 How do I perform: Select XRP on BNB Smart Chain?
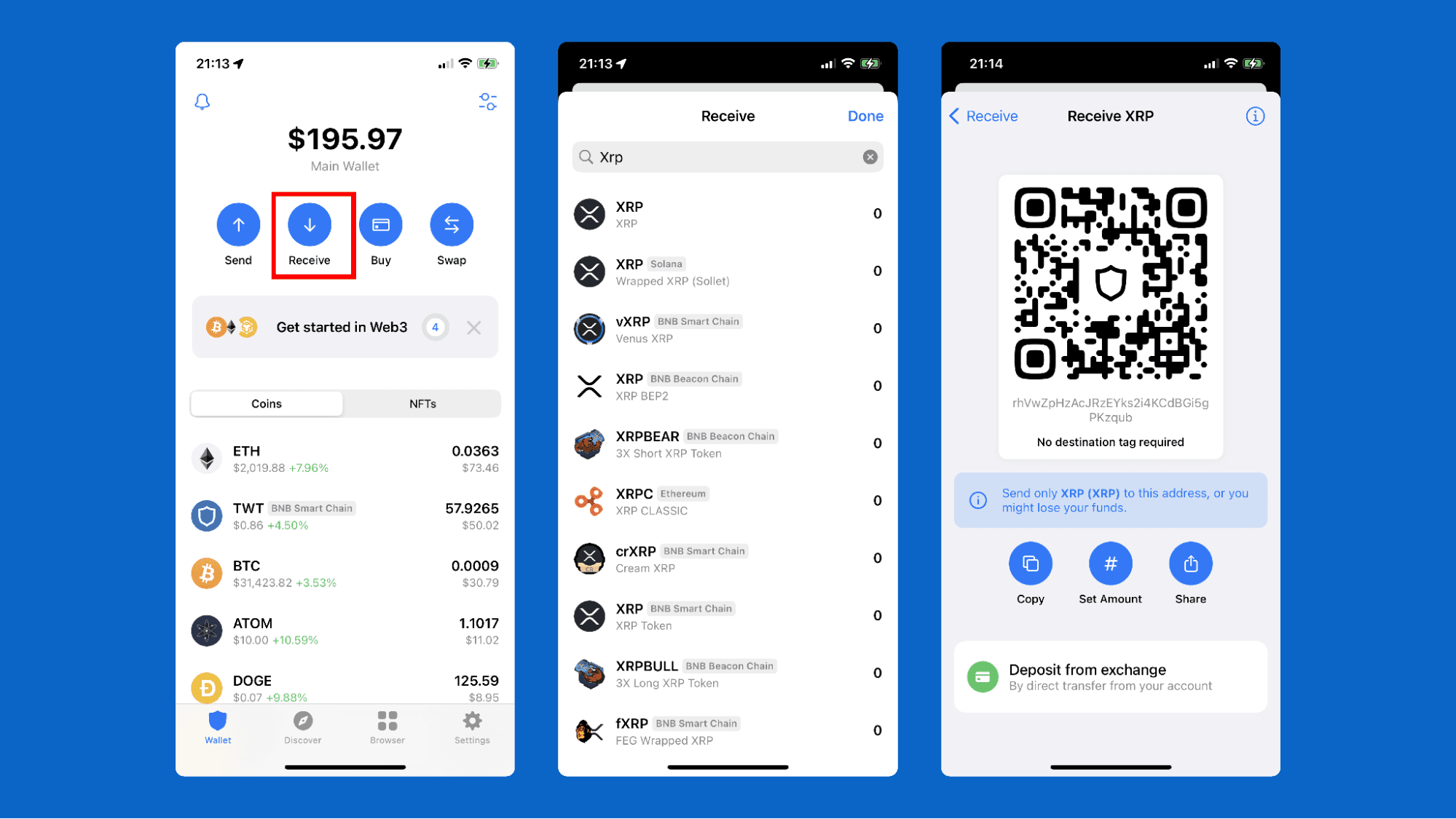click(727, 615)
